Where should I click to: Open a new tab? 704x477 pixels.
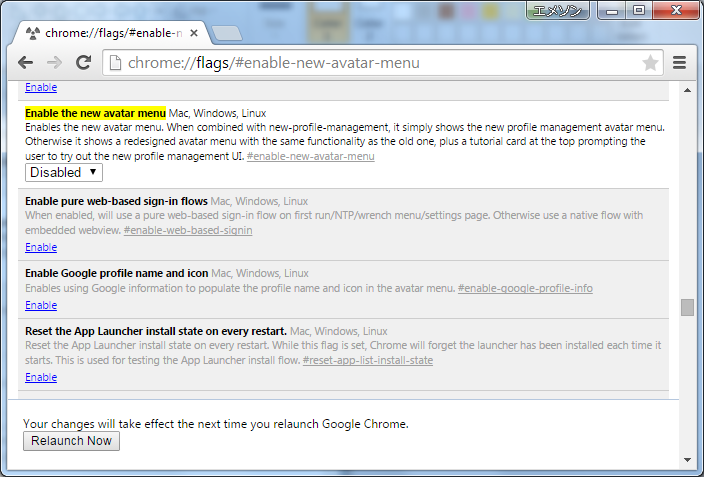(x=227, y=34)
